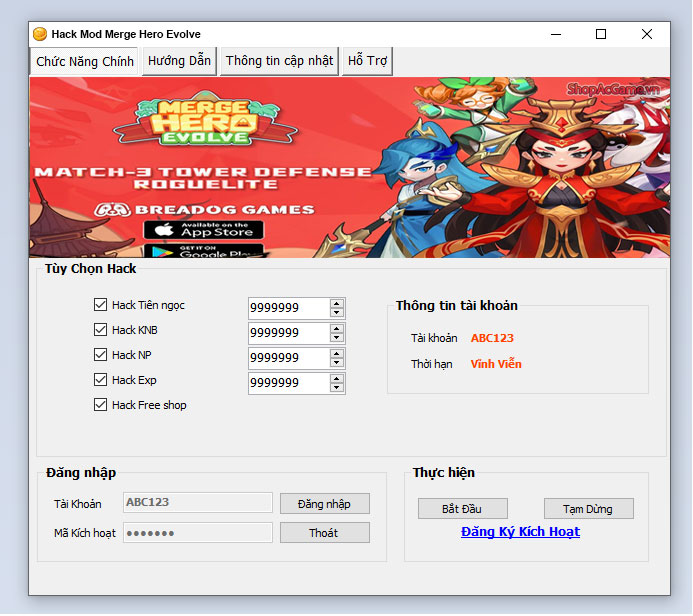Click the Google Play badge in banner

[204, 251]
